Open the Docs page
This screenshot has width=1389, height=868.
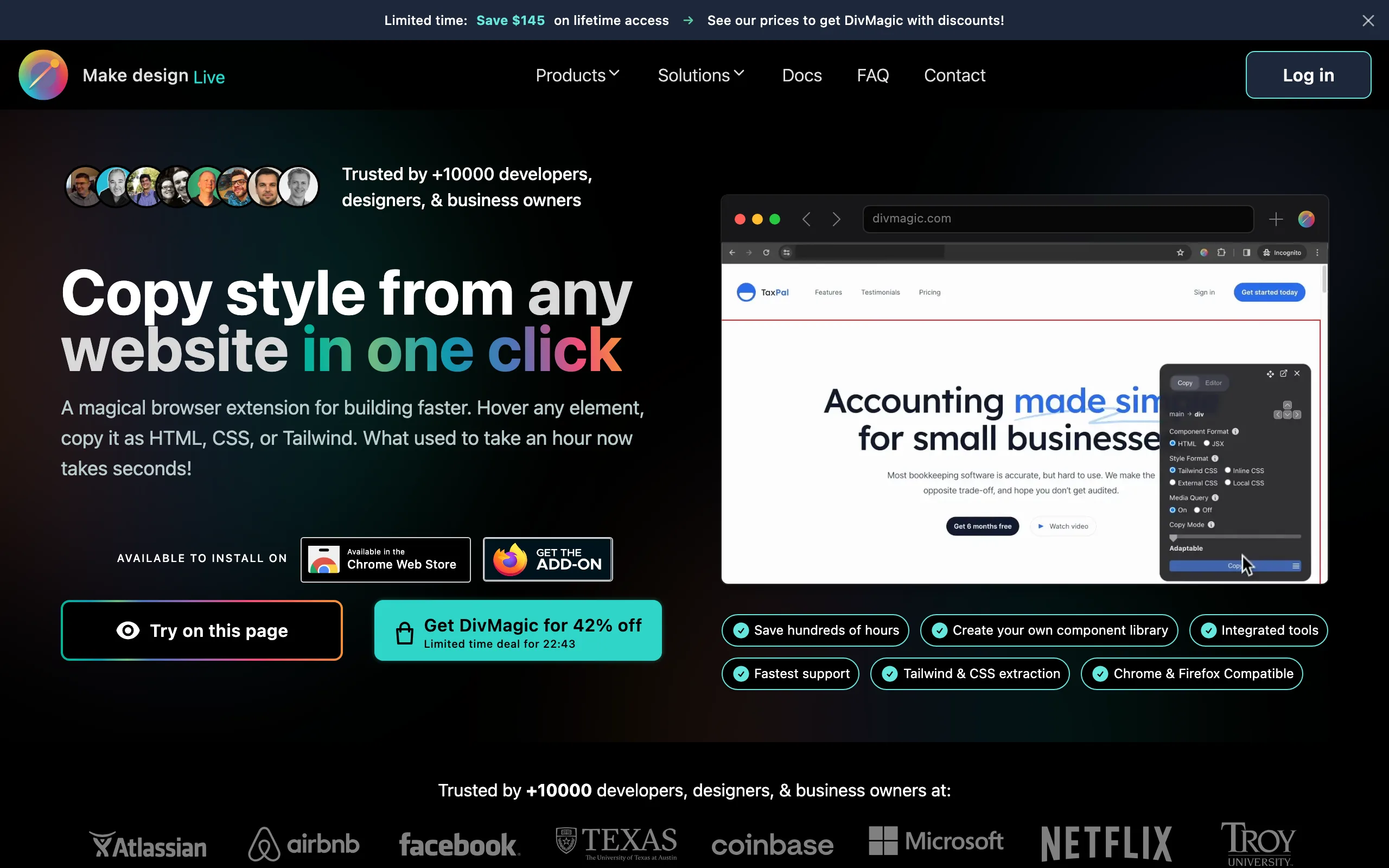[802, 75]
